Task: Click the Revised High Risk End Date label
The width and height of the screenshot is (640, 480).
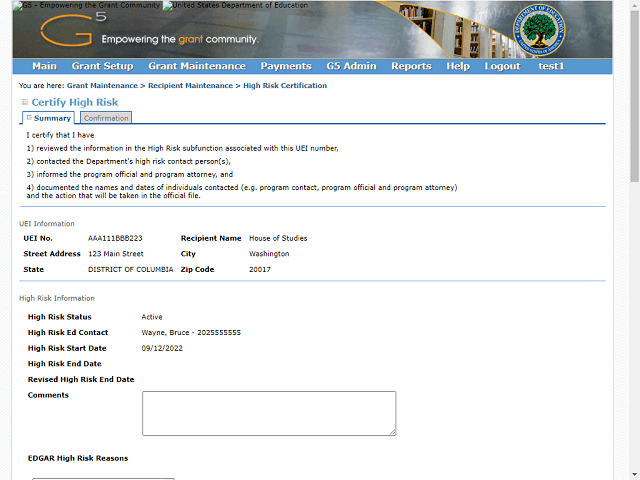Action: tap(81, 380)
